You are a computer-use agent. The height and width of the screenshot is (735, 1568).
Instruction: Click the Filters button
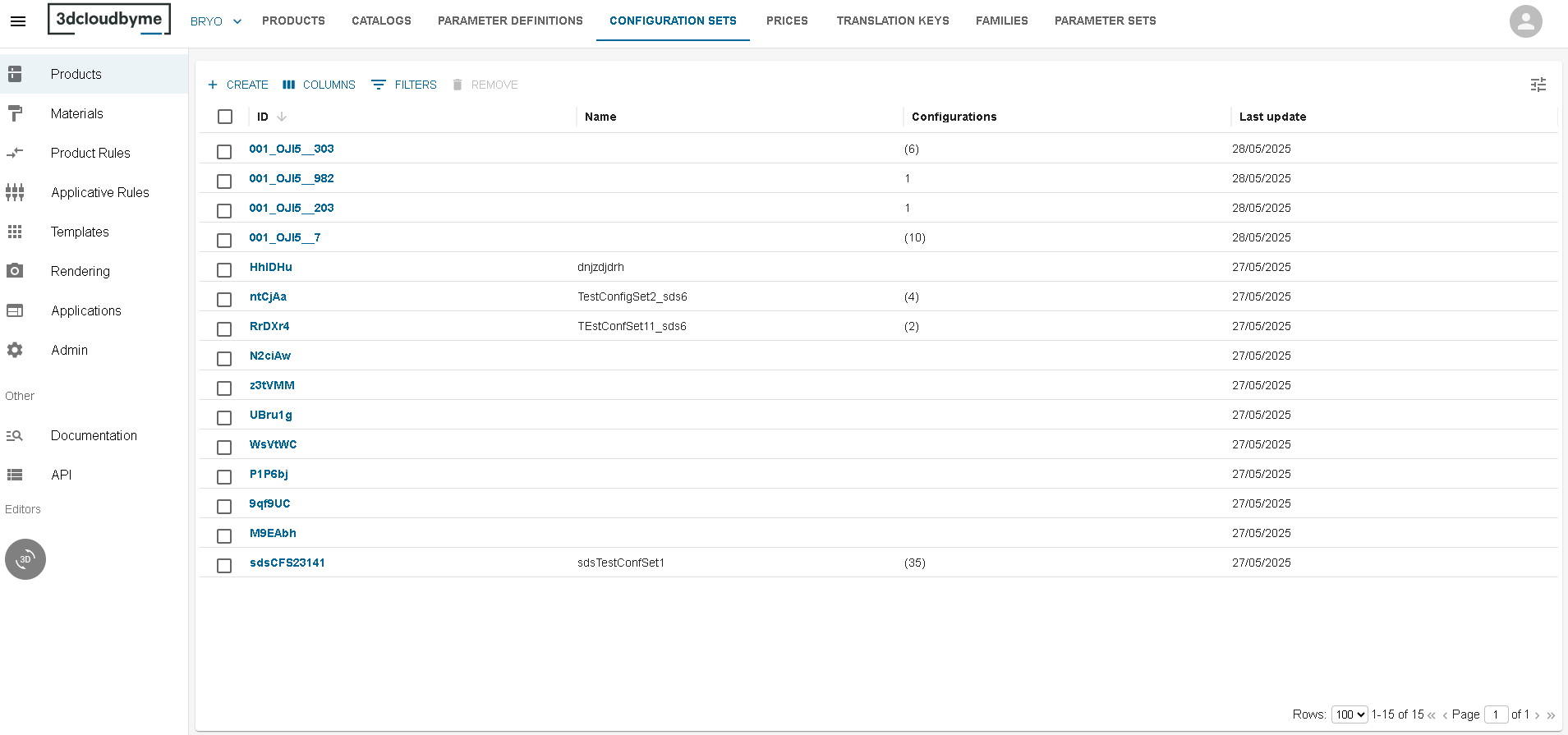coord(404,85)
